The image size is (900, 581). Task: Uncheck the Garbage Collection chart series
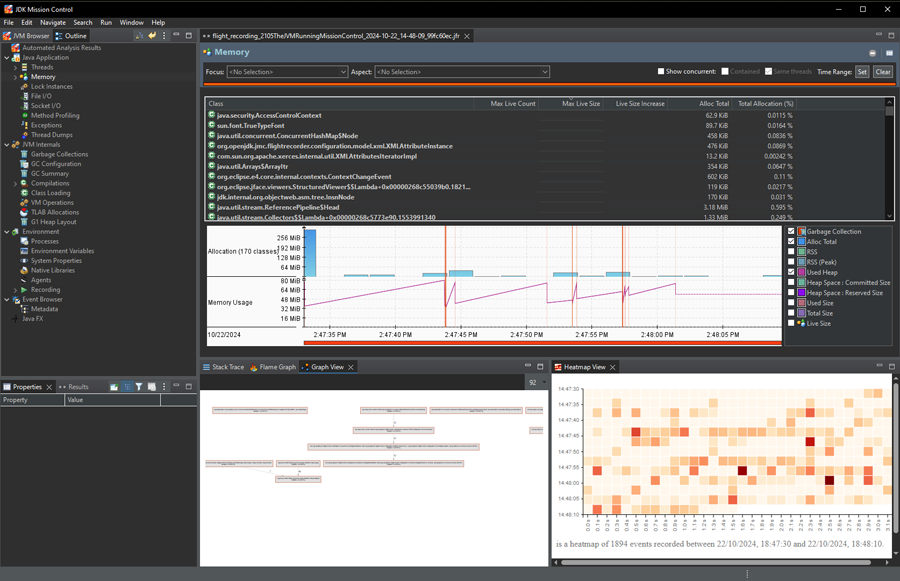pyautogui.click(x=792, y=232)
